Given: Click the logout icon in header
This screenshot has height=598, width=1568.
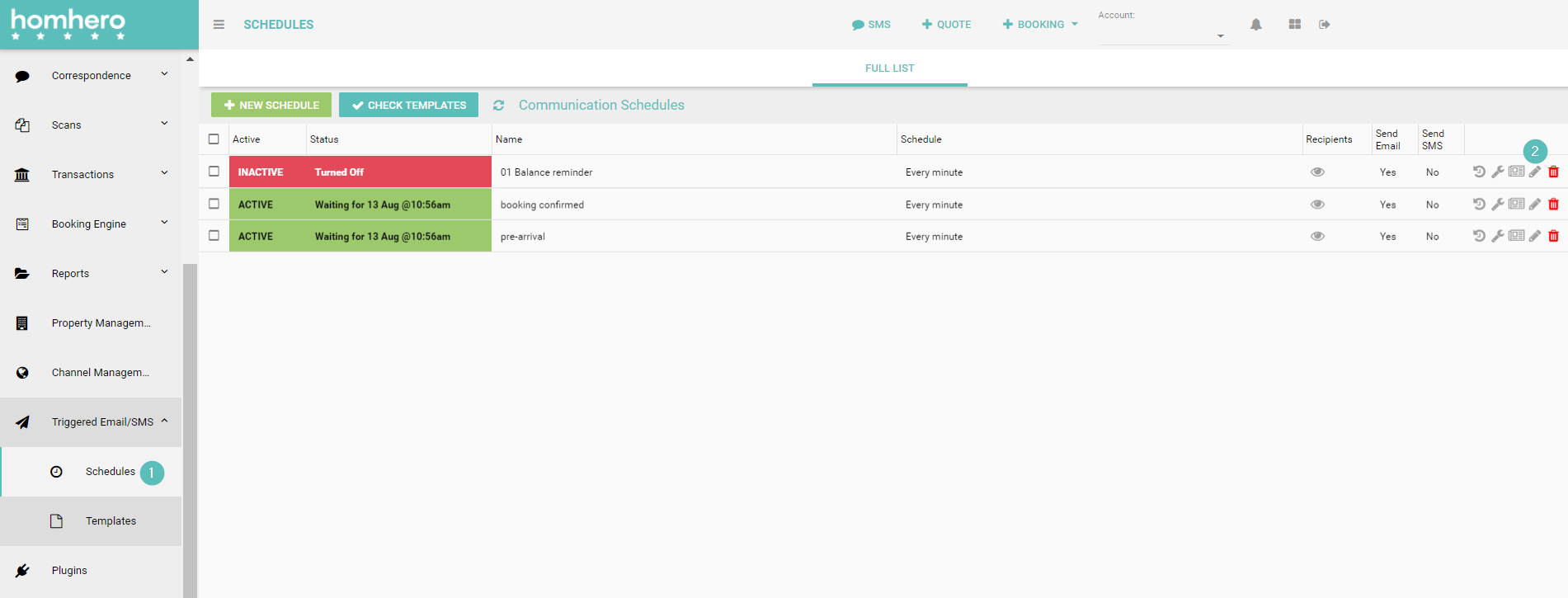Looking at the screenshot, I should point(1325,25).
